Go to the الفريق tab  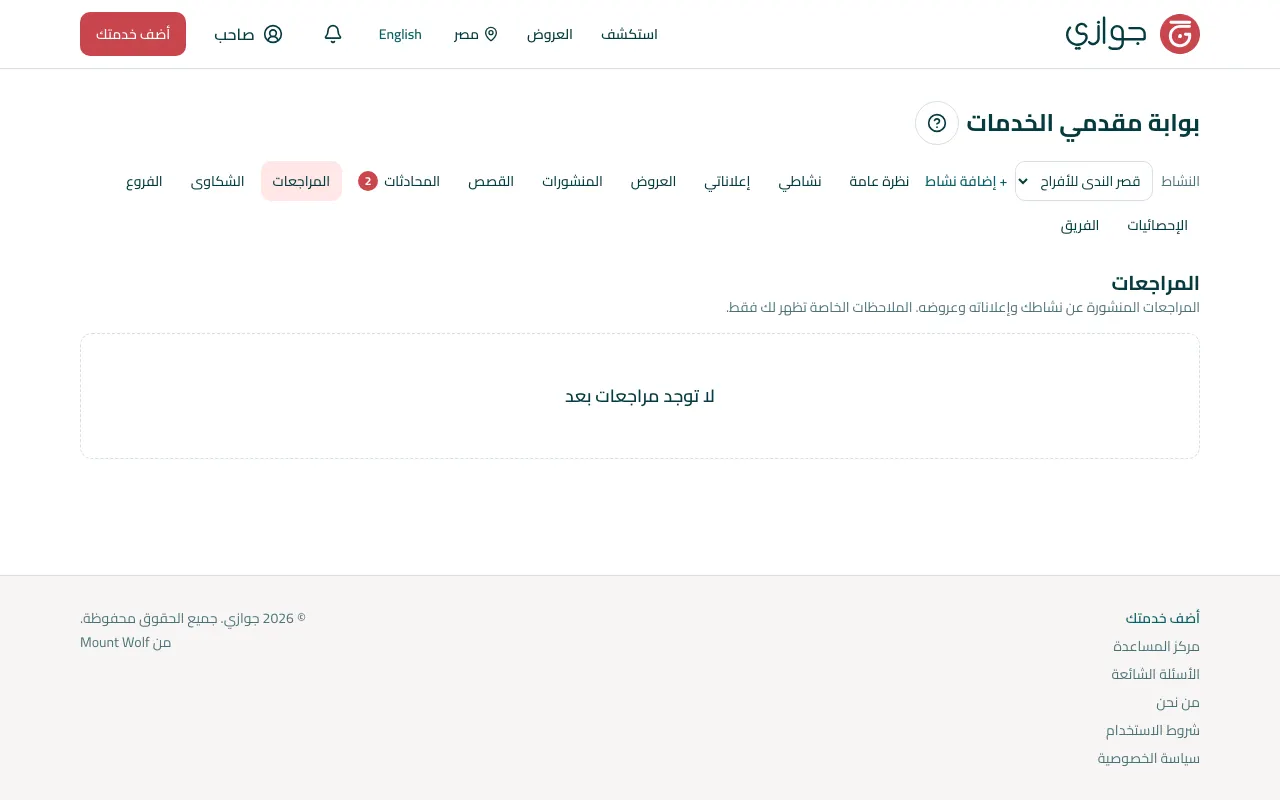1080,225
